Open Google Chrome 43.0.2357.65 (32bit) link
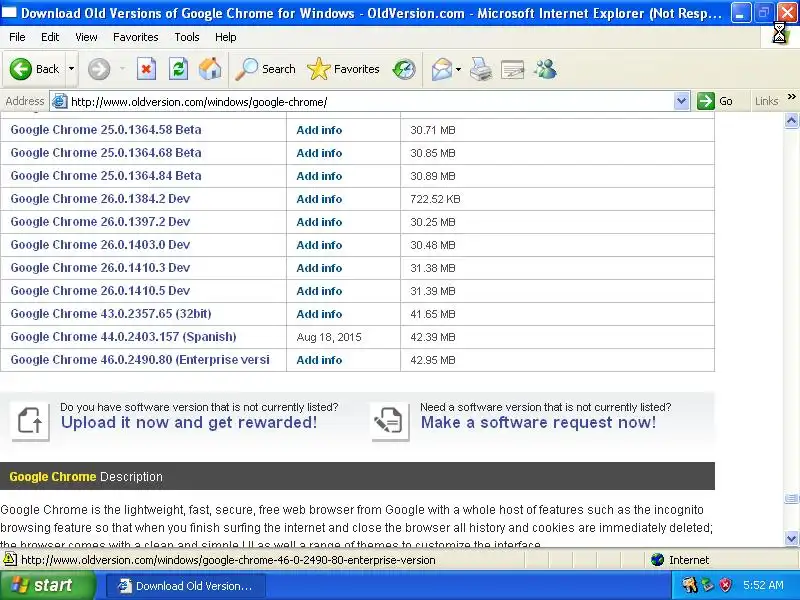Screen dimensions: 800x600 pos(111,313)
